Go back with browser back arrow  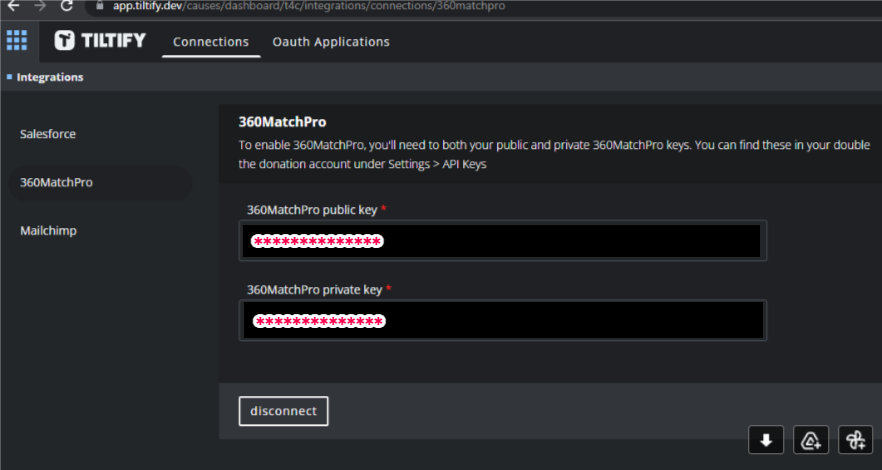click(x=14, y=6)
